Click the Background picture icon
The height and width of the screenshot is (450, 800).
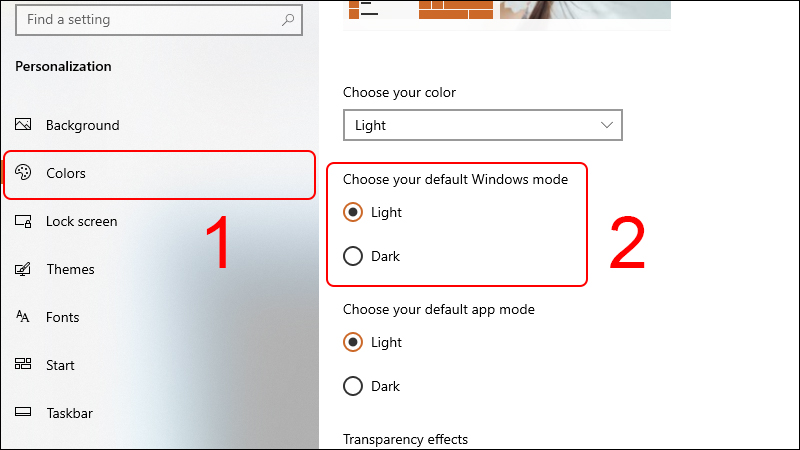tap(23, 124)
